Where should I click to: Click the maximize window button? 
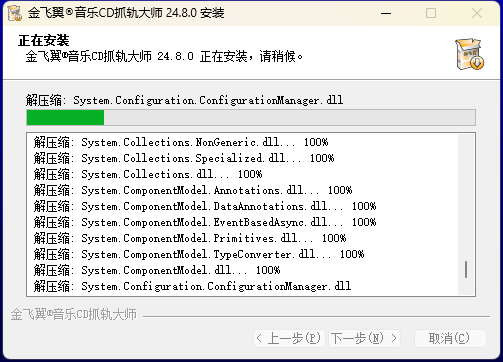pyautogui.click(x=431, y=13)
